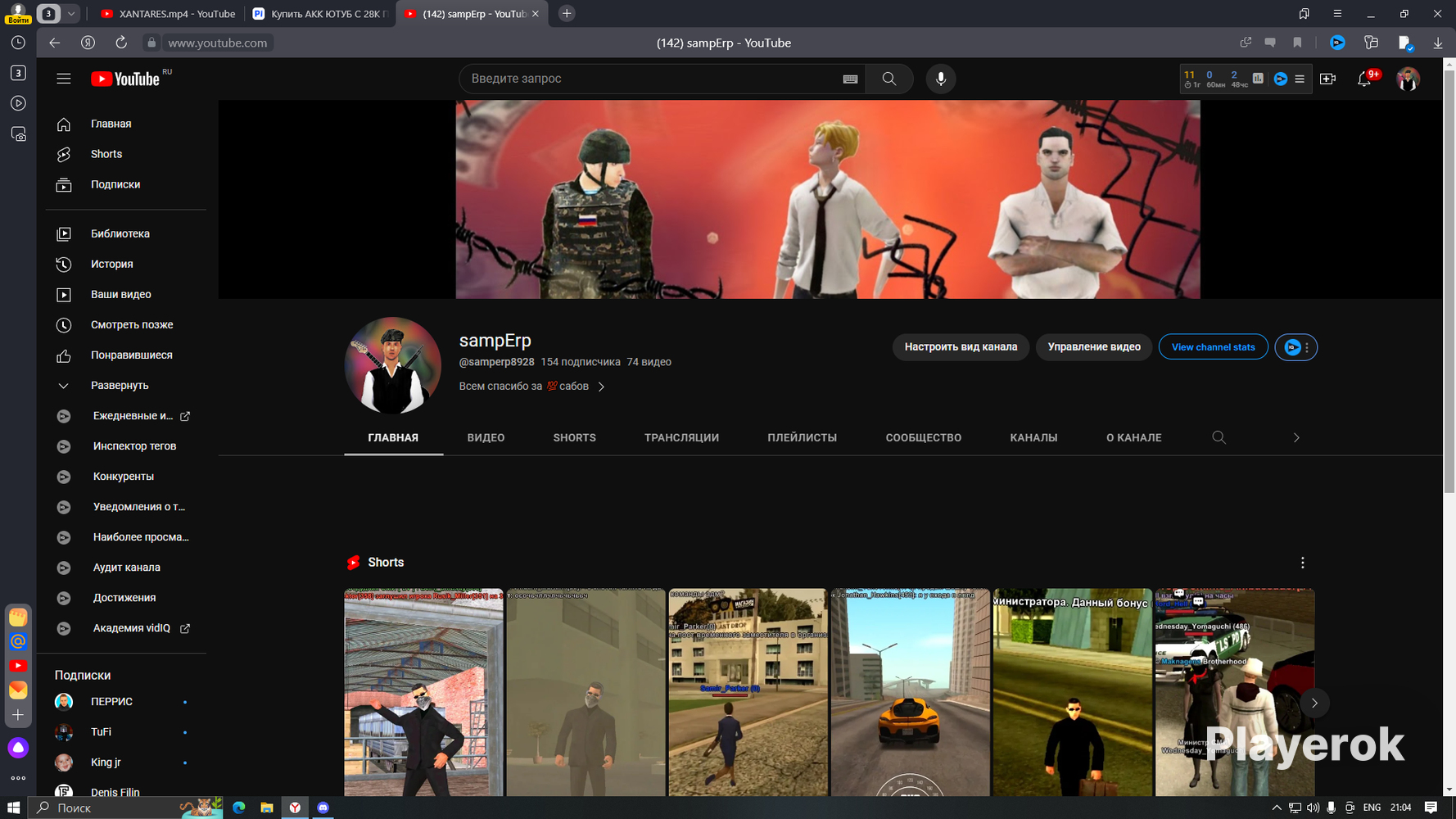
Task: Open the on-screen keyboard in search box
Action: pyautogui.click(x=850, y=79)
